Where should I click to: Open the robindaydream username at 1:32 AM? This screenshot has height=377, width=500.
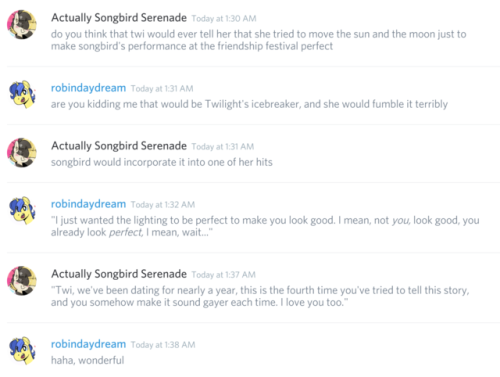tap(88, 204)
